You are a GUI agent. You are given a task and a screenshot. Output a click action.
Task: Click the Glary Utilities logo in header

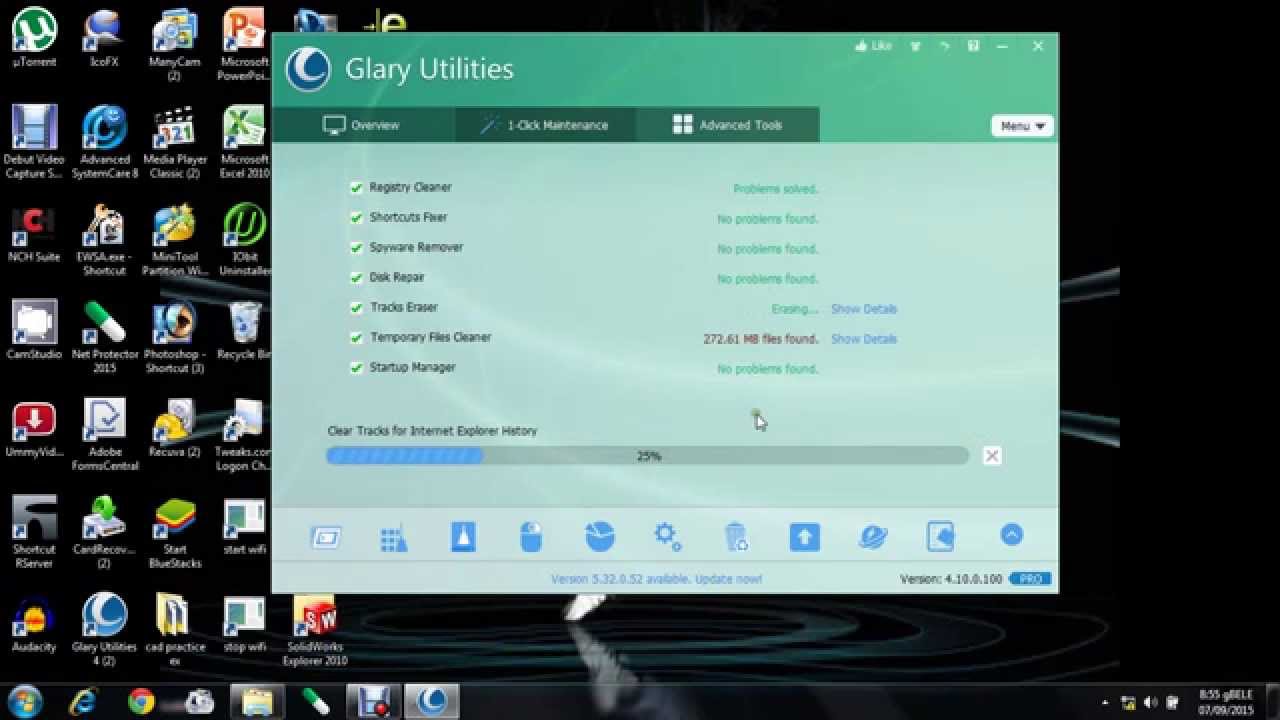tap(308, 69)
